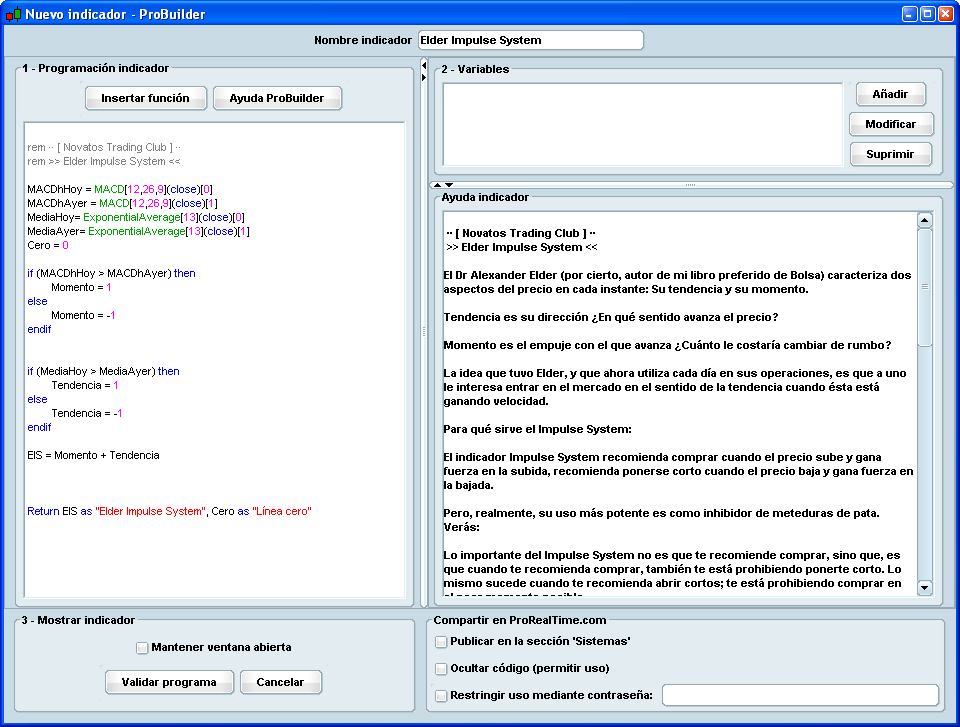Click the help text scrollbar down arrow
This screenshot has height=727, width=960.
pyautogui.click(x=924, y=588)
